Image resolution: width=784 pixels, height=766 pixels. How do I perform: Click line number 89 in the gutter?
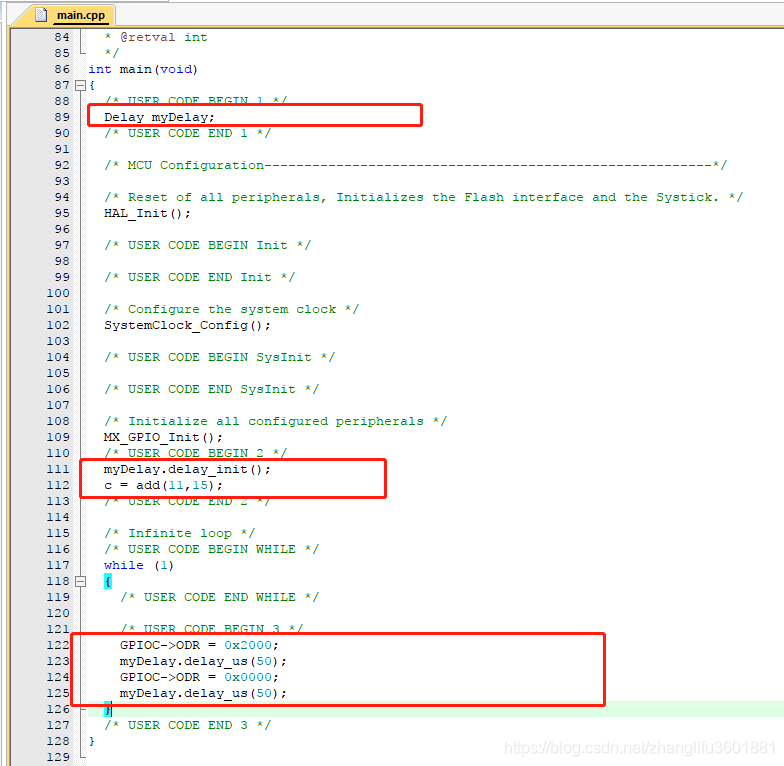(x=62, y=117)
